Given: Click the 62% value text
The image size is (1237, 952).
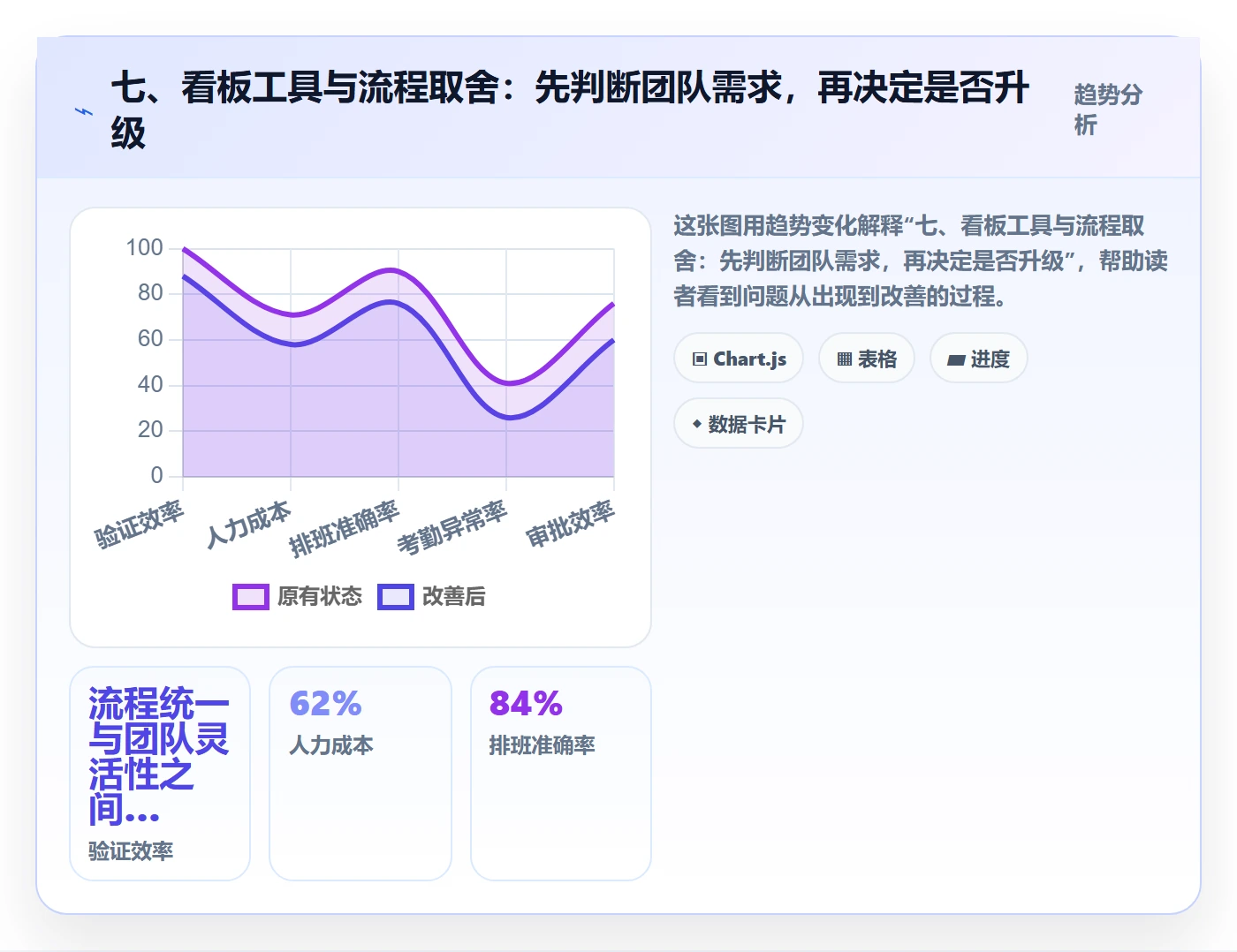Looking at the screenshot, I should (325, 704).
